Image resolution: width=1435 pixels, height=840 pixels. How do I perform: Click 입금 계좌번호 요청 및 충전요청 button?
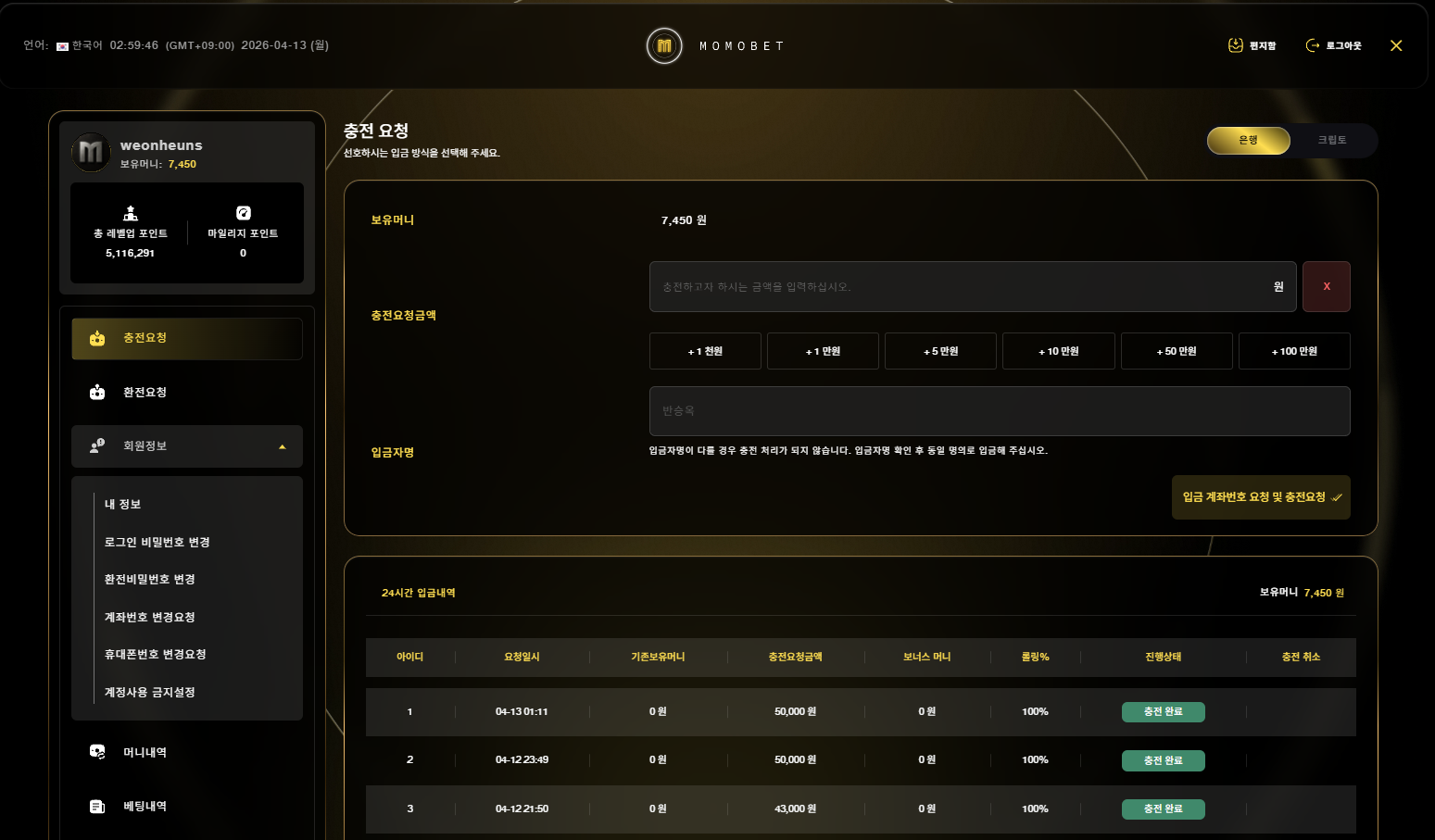click(1260, 497)
